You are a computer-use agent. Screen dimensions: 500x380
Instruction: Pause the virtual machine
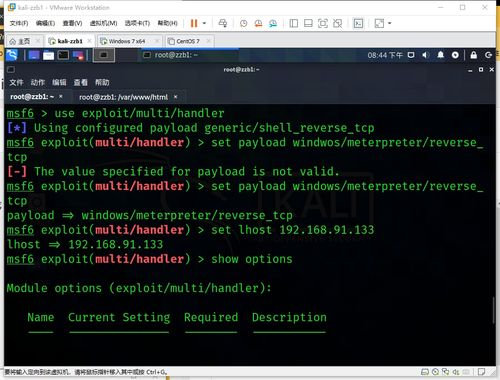point(194,23)
